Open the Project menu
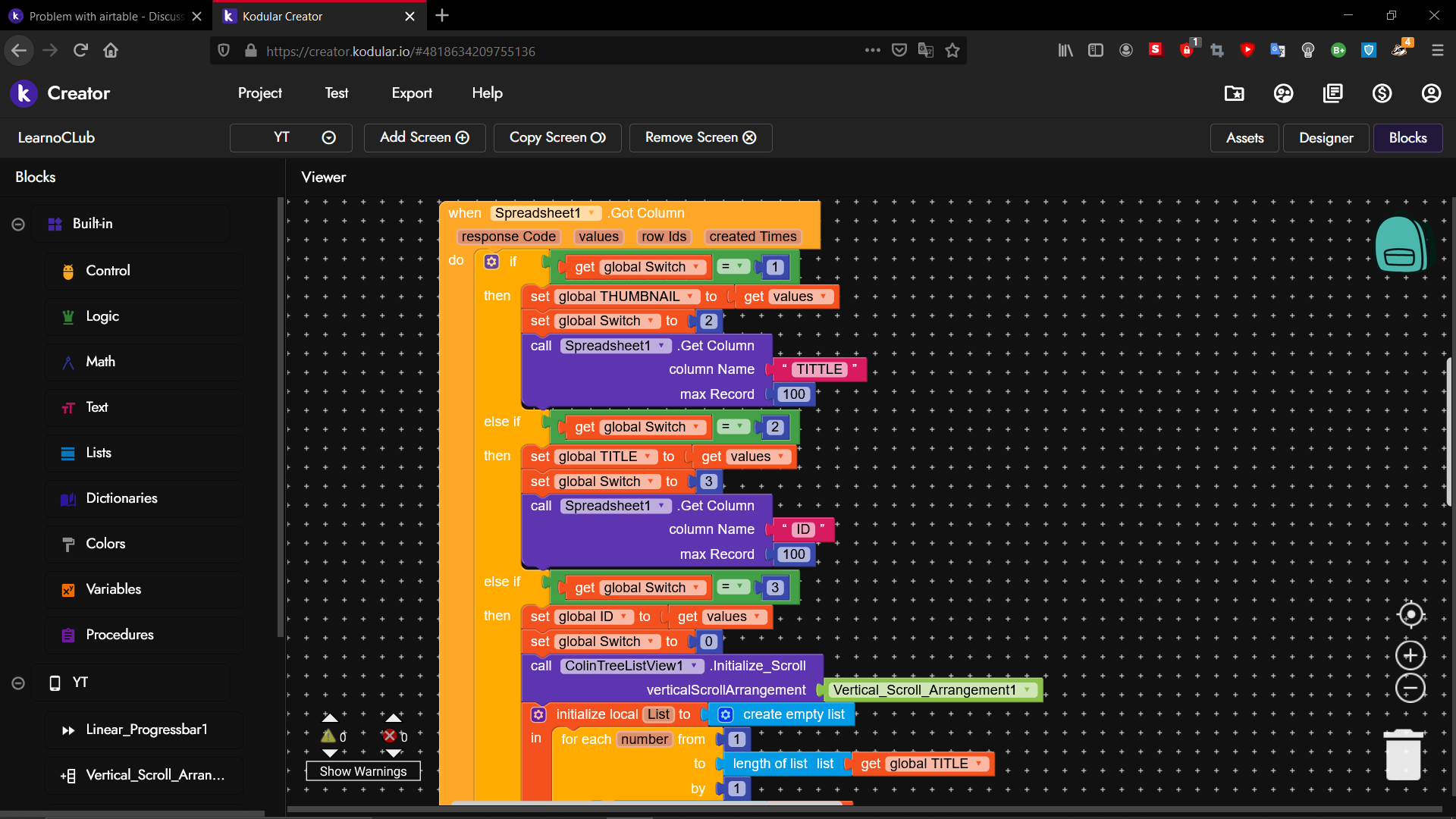This screenshot has height=819, width=1456. pyautogui.click(x=259, y=93)
